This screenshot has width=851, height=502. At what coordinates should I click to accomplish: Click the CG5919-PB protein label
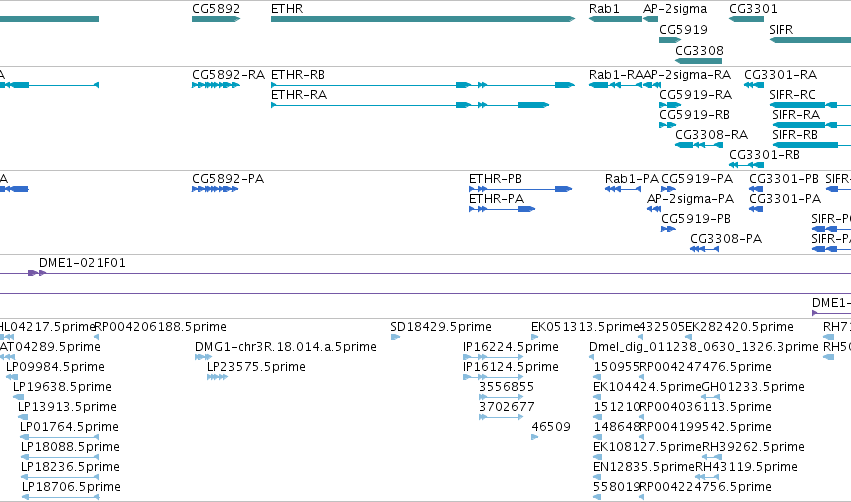696,219
